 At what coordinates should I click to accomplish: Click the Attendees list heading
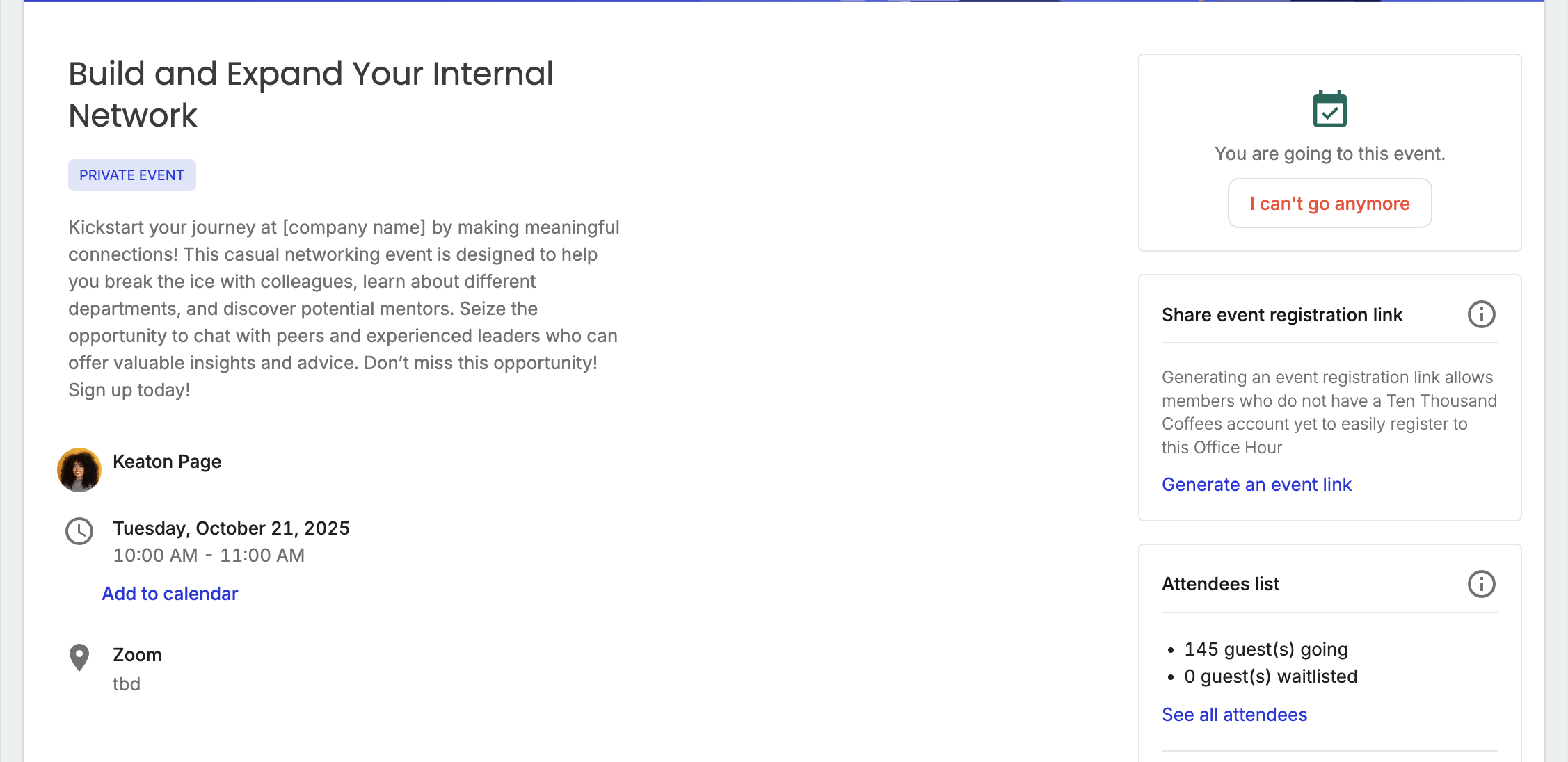tap(1220, 584)
